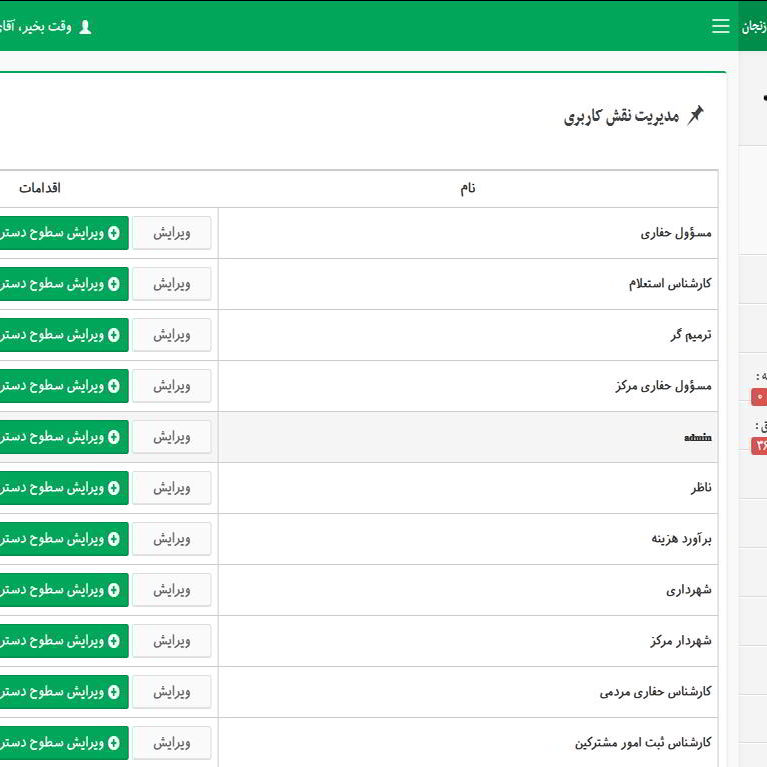The width and height of the screenshot is (767, 767).
Task: Click the plus icon in شهرداری row
Action: 113,590
